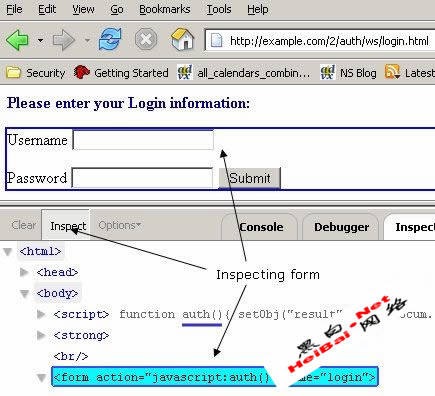Click the Password input field
Screen dimensions: 435x396
point(142,178)
